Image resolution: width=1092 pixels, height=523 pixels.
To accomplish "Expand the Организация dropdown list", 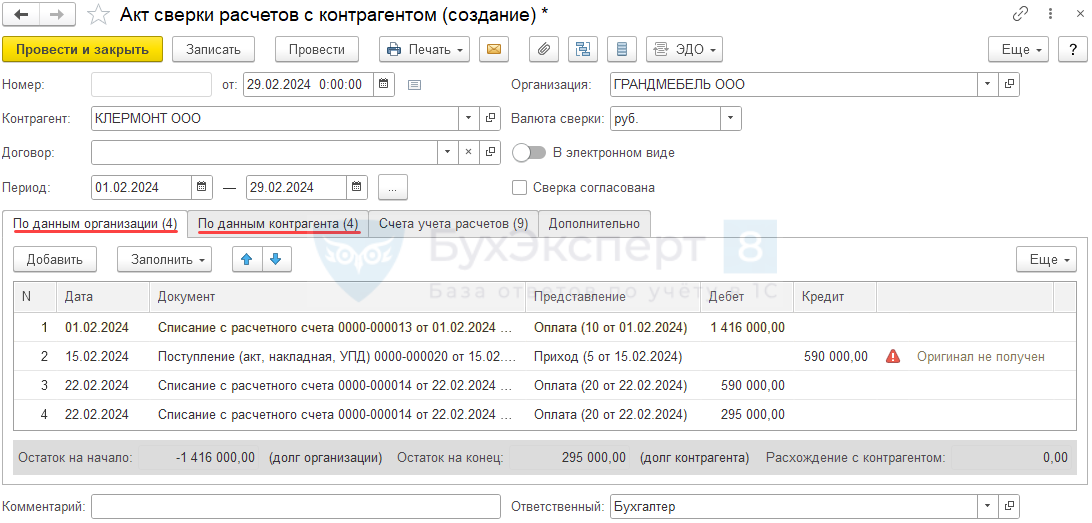I will click(x=988, y=84).
